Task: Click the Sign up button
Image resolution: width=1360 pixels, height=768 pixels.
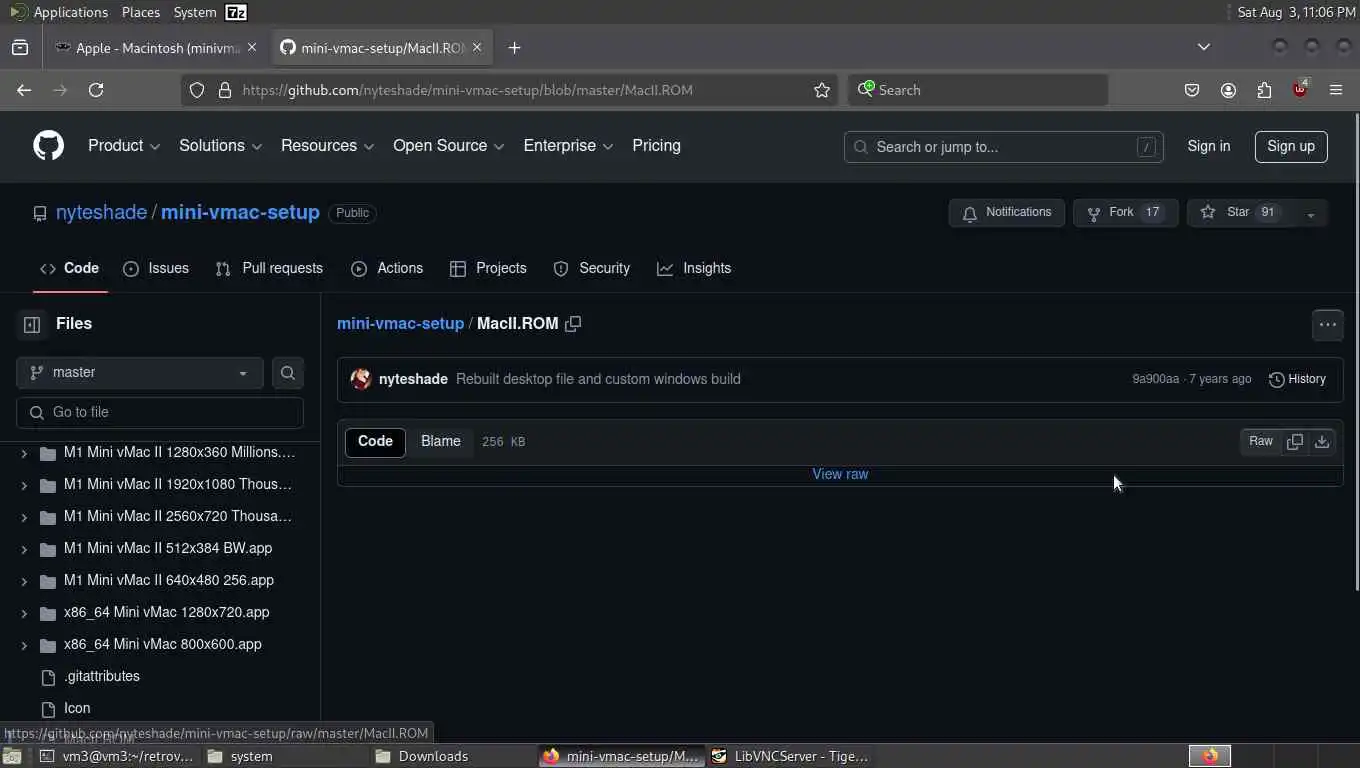Action: (x=1291, y=146)
